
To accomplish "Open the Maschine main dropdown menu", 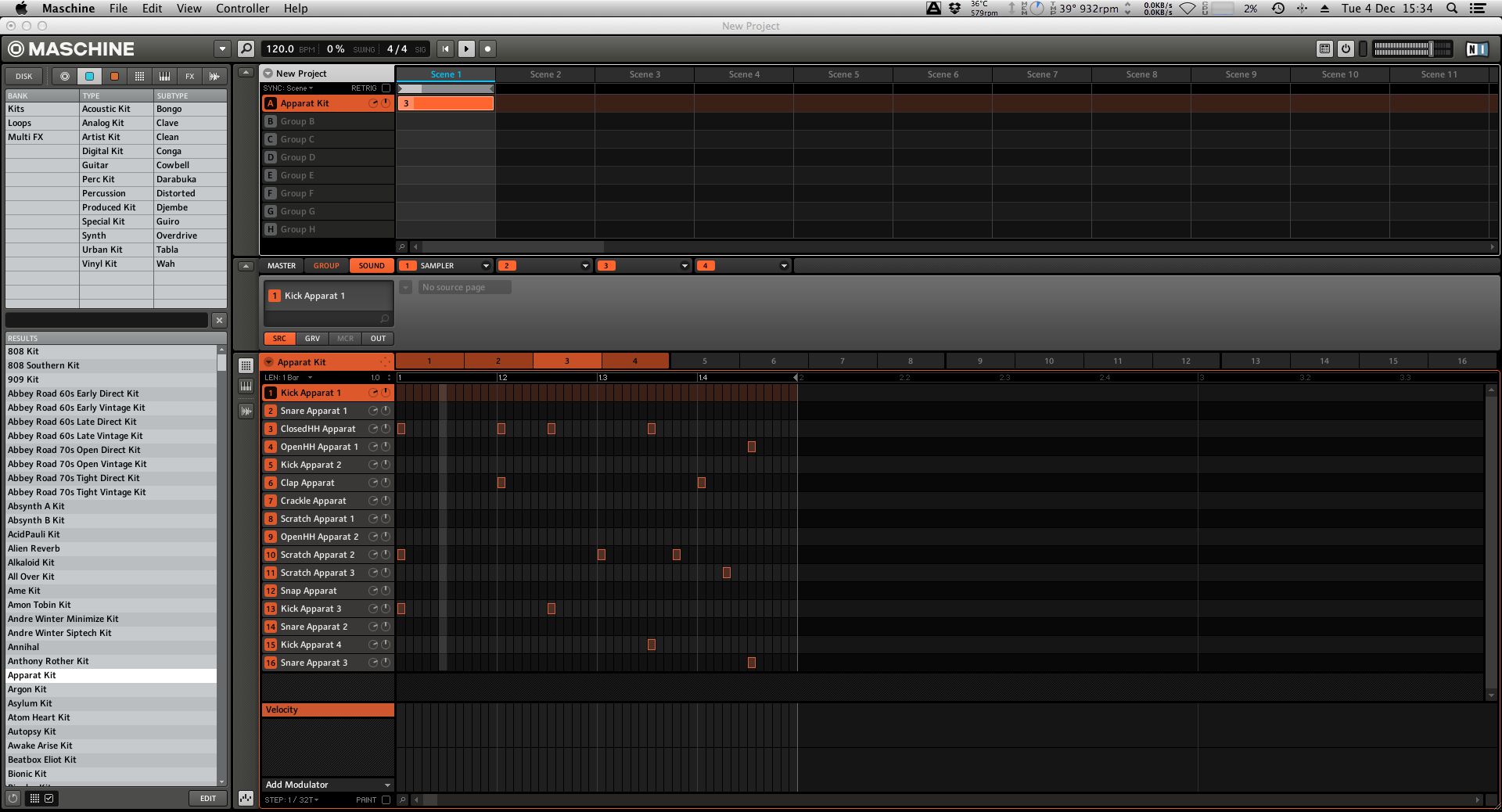I will pyautogui.click(x=222, y=49).
